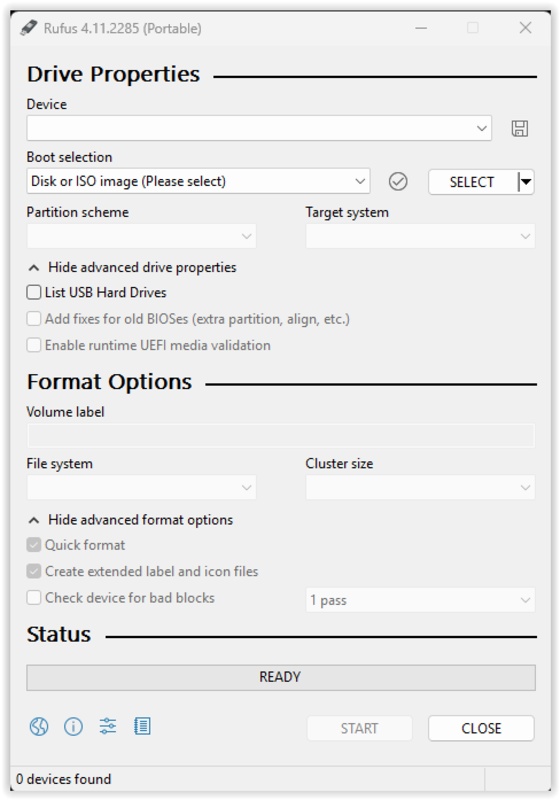Collapse Hide advanced format options
This screenshot has width=560, height=800.
[131, 520]
